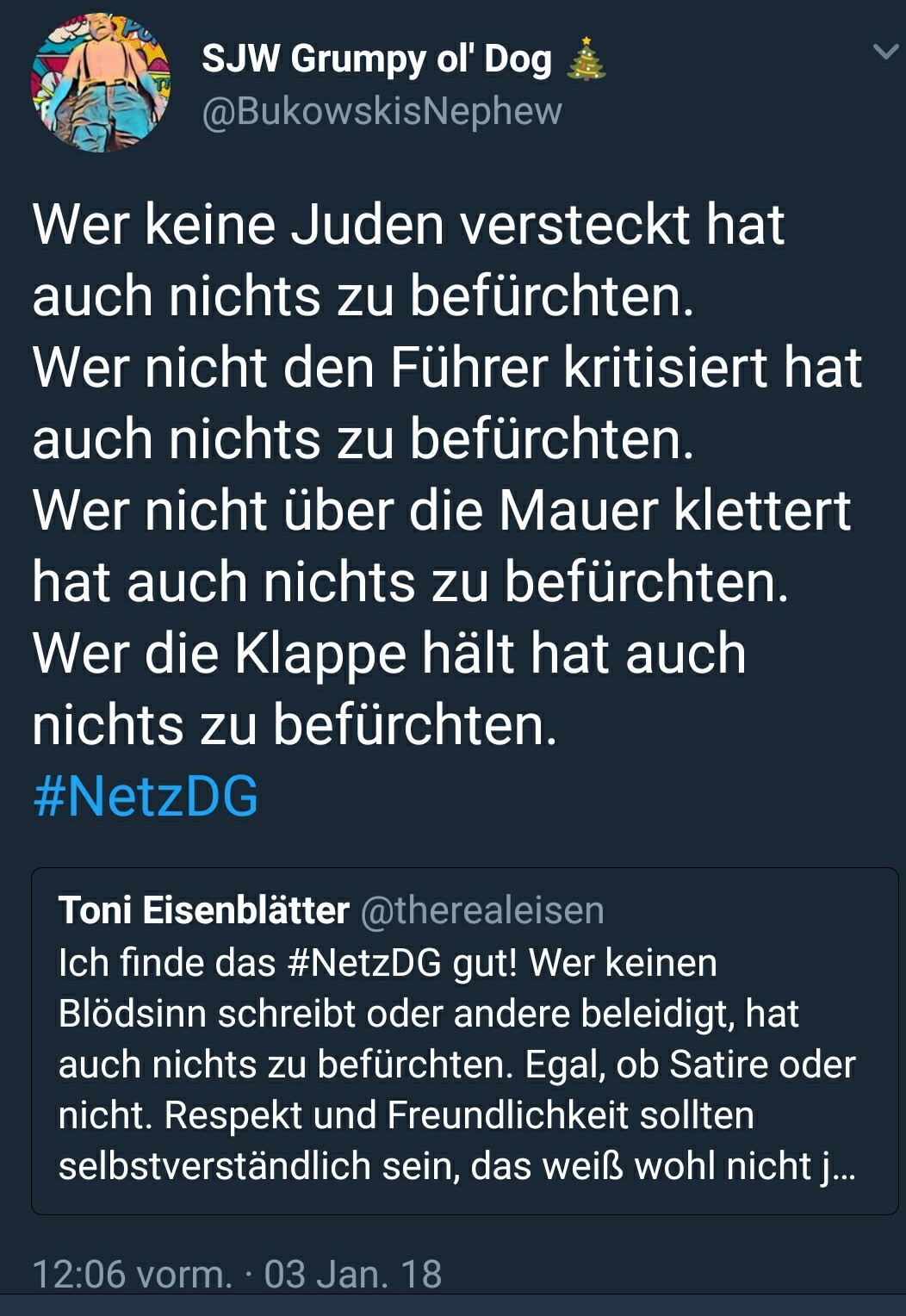Open the blue #NetzDG hashtag
The image size is (906, 1316).
[146, 796]
